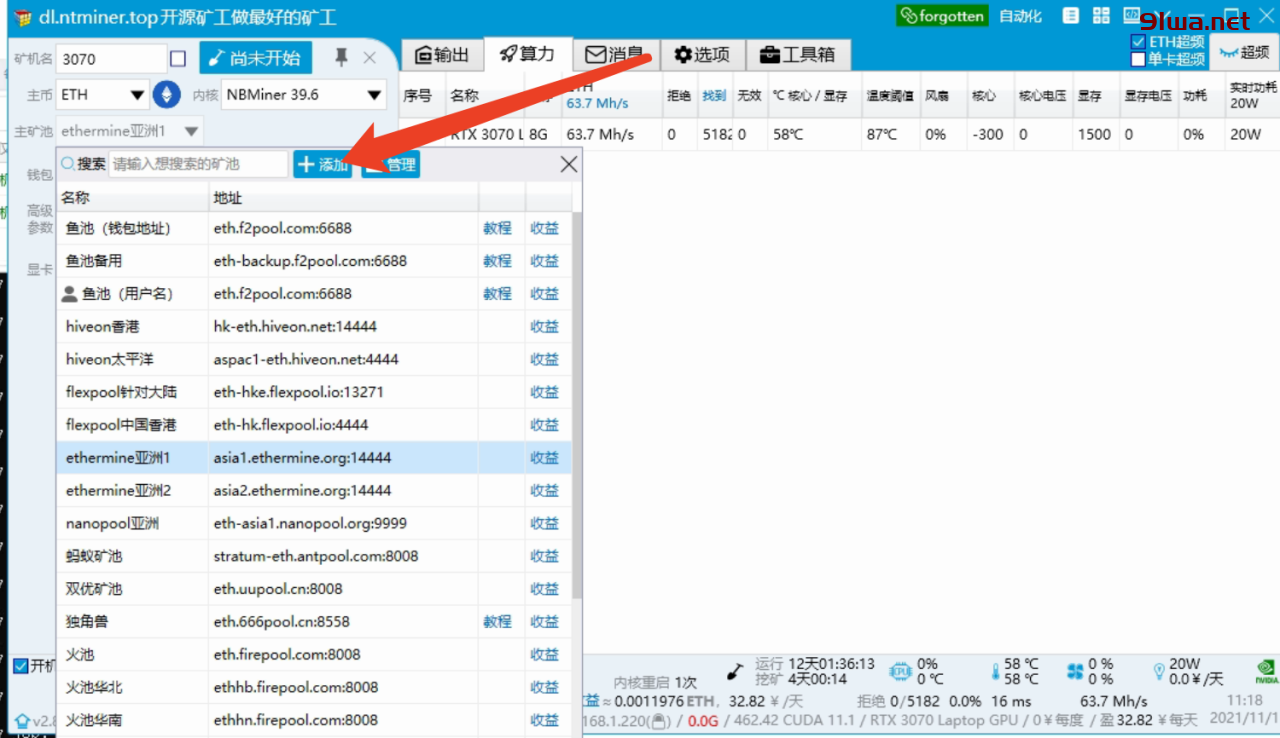The height and width of the screenshot is (738, 1280).
Task: Switch to the 选项 tab
Action: click(702, 54)
